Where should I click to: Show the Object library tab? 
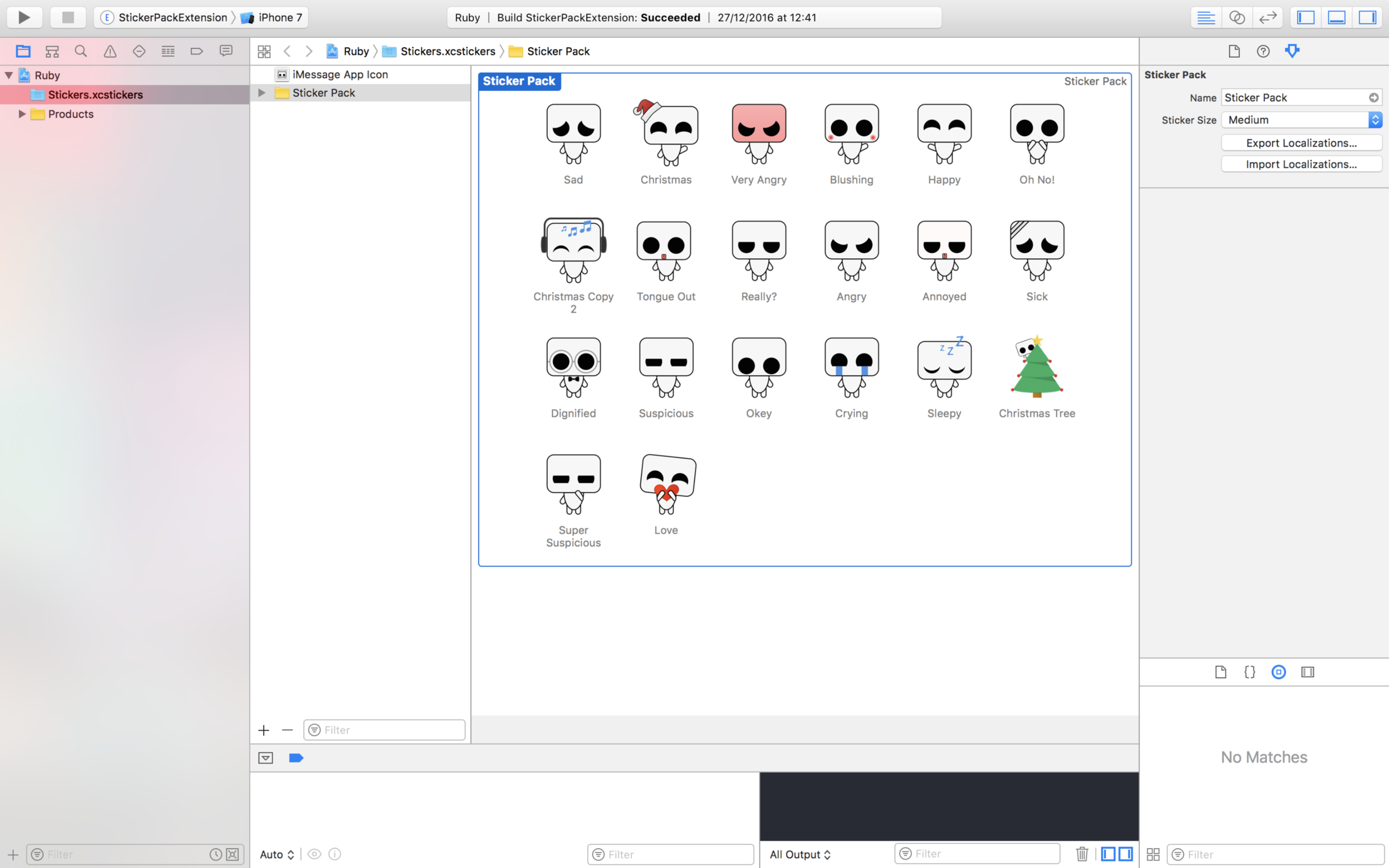tap(1278, 671)
